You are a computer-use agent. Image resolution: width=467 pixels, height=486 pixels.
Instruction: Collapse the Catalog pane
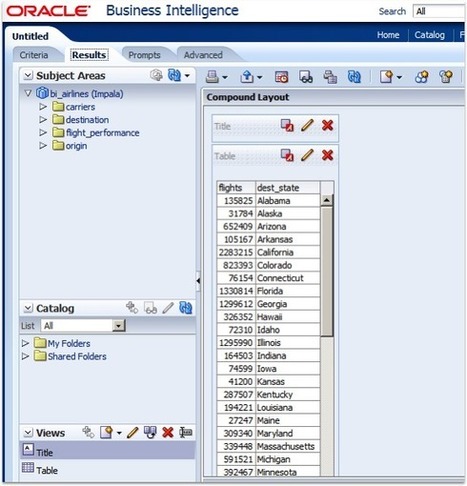pos(28,308)
